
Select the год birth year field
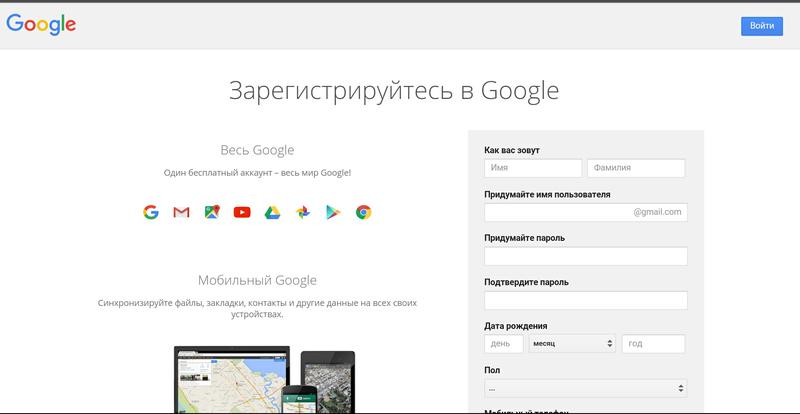tap(653, 343)
